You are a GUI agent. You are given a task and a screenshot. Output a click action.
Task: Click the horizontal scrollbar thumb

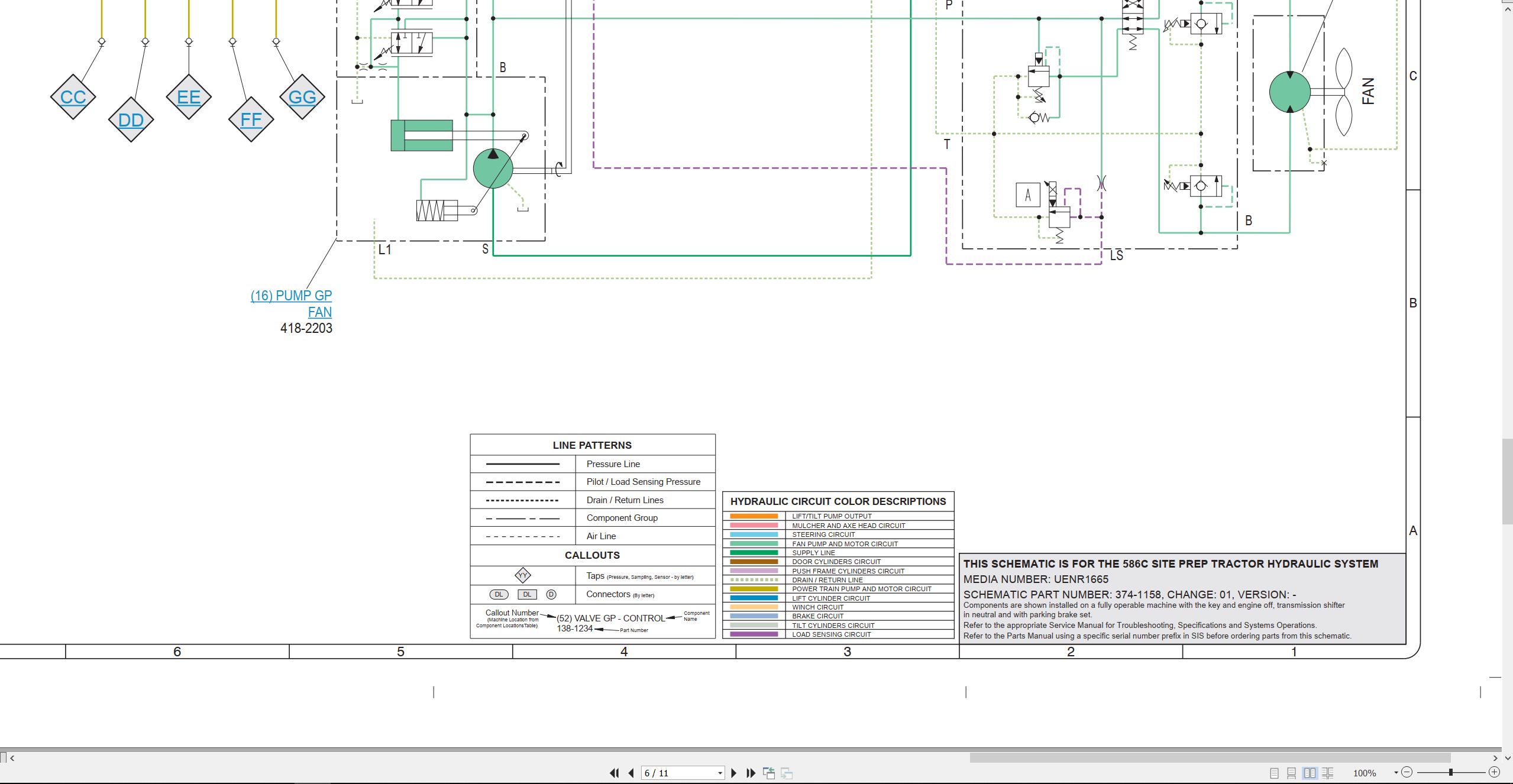[1210, 757]
